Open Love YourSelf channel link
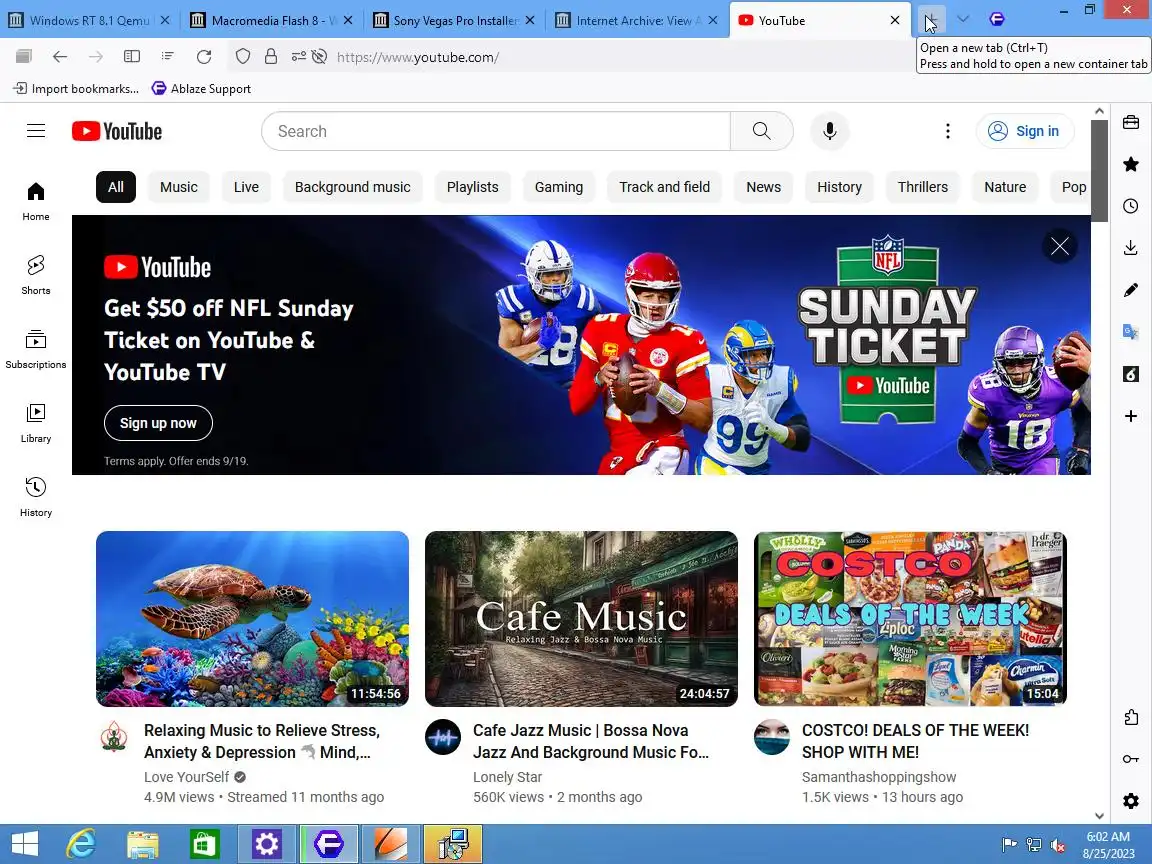This screenshot has height=864, width=1152. 187,777
